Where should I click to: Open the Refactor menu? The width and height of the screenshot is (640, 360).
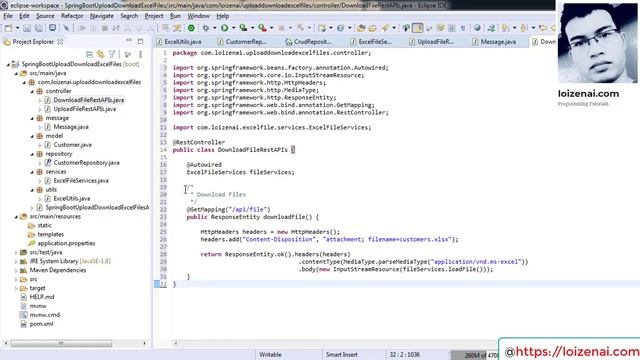[x=72, y=16]
